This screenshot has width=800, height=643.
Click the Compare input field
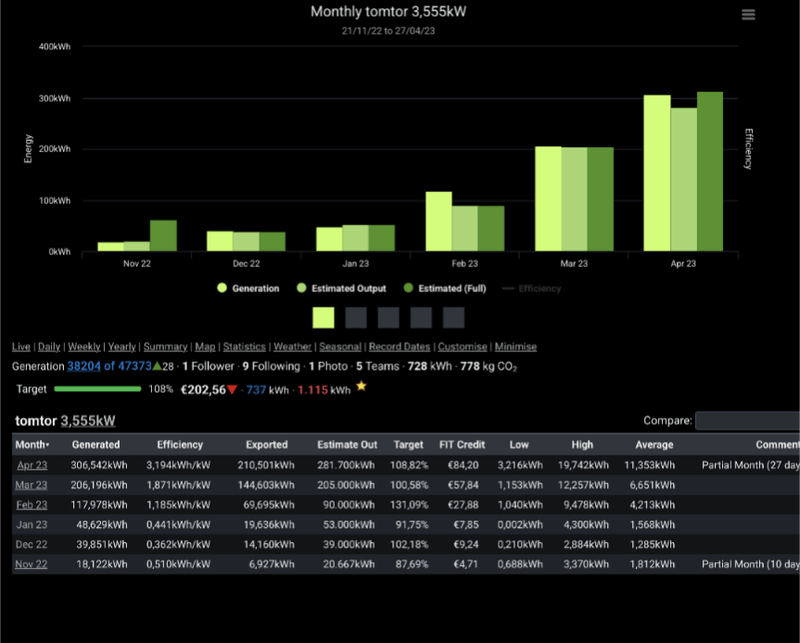[x=747, y=421]
